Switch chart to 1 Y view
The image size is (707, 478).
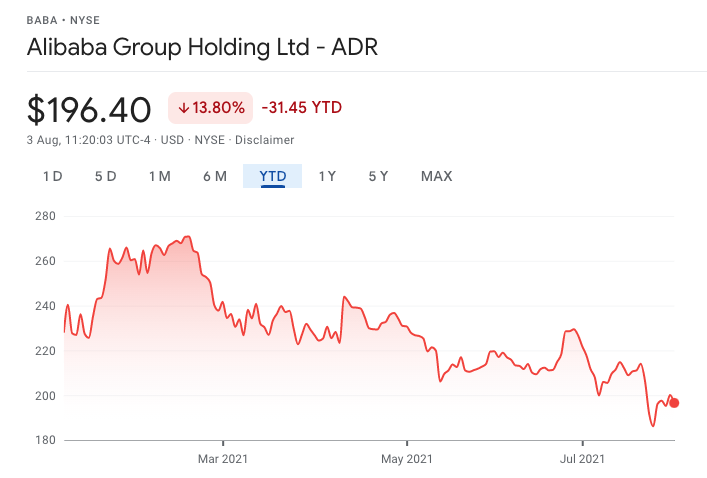pyautogui.click(x=327, y=177)
